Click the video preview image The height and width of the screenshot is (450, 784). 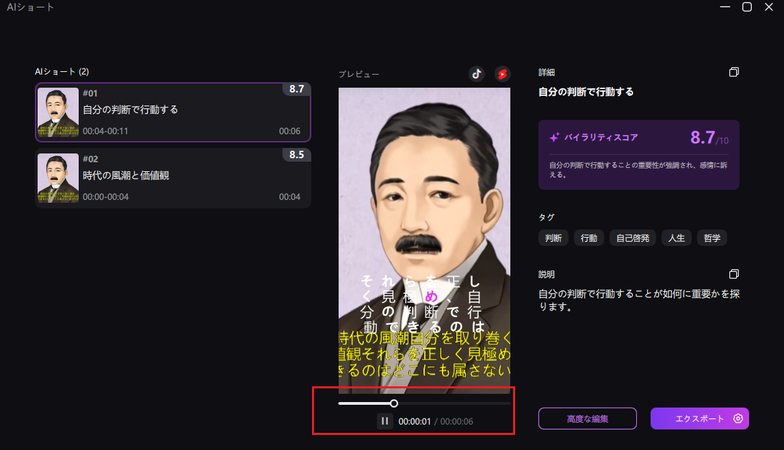pyautogui.click(x=424, y=200)
